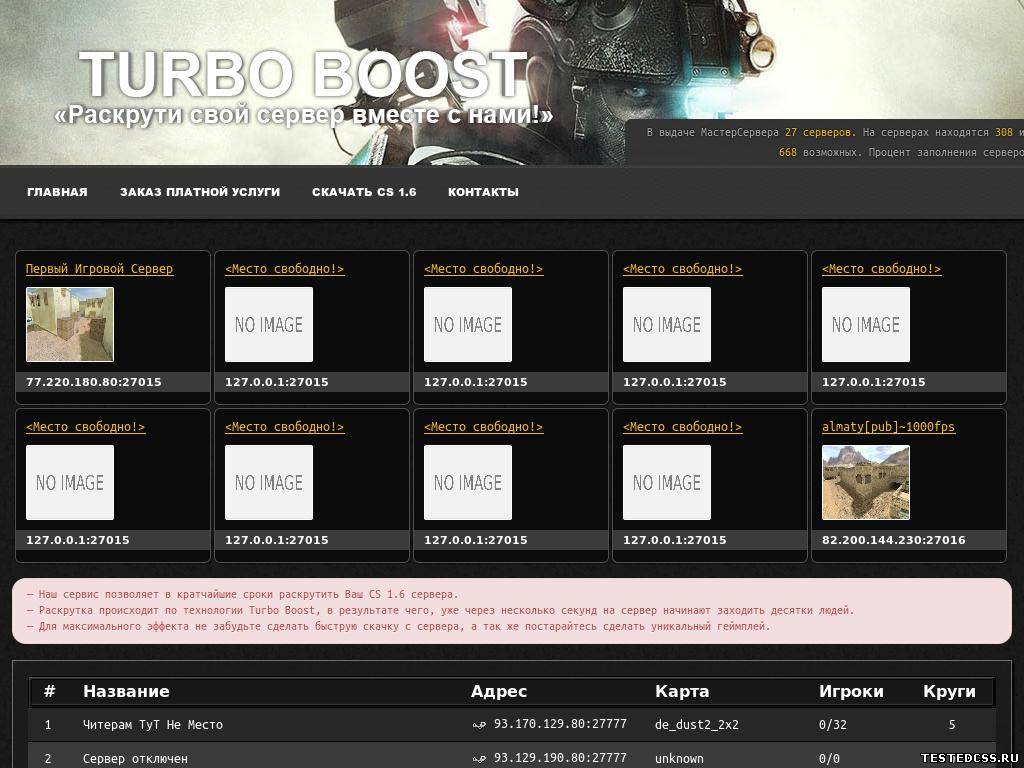Open the almaty[pub]~1000fps server link
The width and height of the screenshot is (1024, 768).
coord(888,427)
